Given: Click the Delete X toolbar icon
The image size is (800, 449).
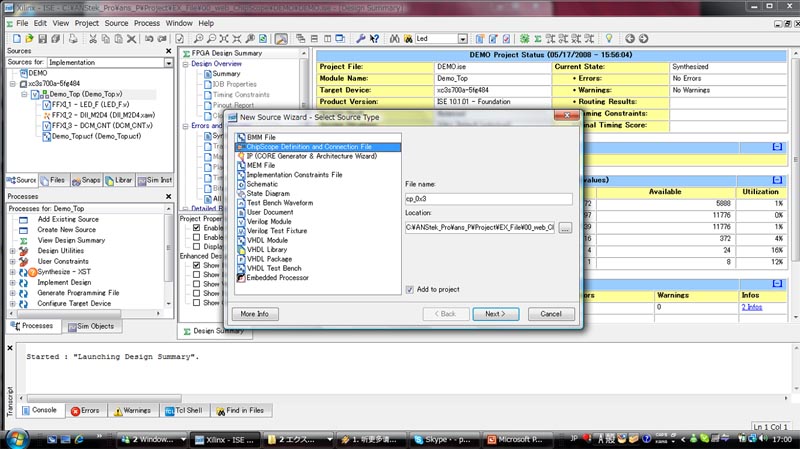Looking at the screenshot, I should point(132,39).
